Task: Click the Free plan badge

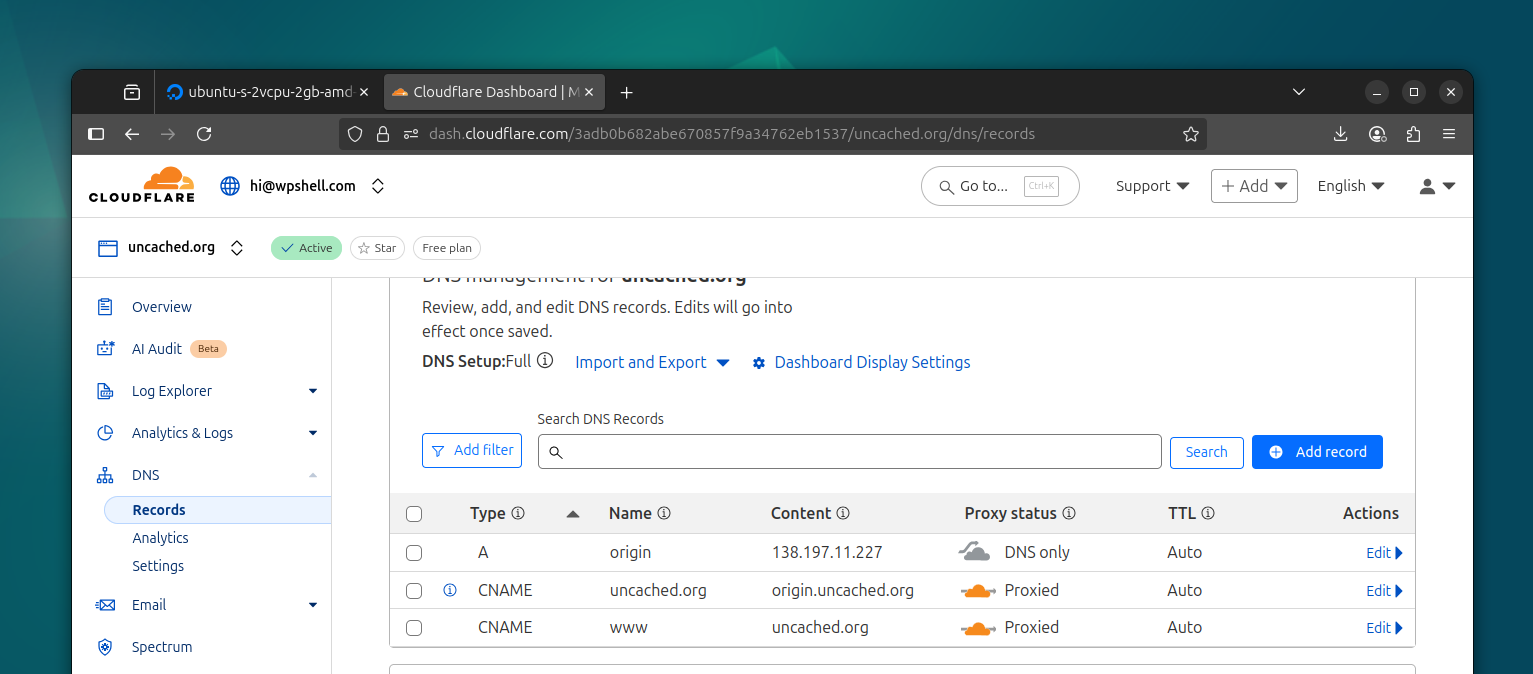Action: click(x=447, y=248)
